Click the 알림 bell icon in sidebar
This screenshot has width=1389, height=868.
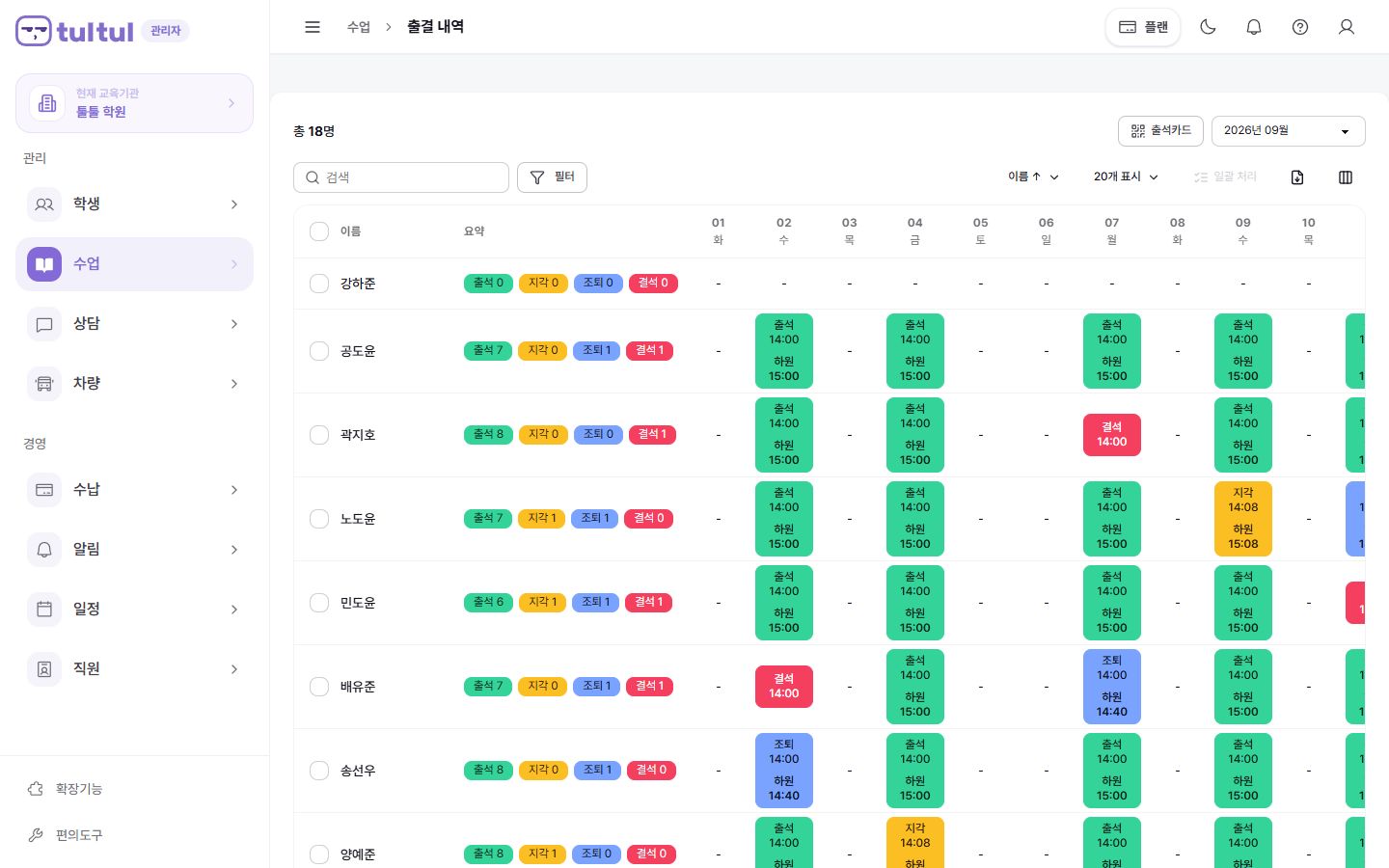pyautogui.click(x=44, y=550)
